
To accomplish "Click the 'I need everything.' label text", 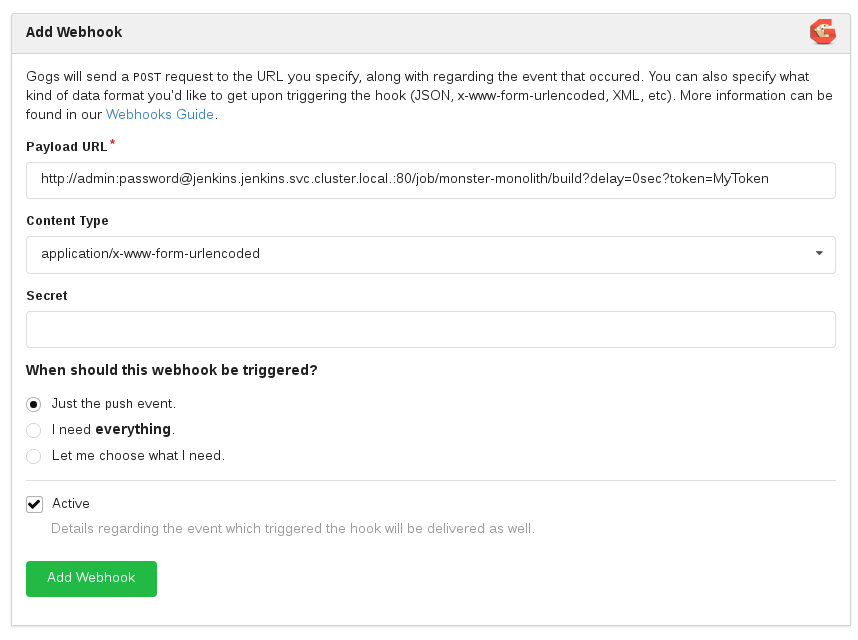I will click(x=113, y=430).
